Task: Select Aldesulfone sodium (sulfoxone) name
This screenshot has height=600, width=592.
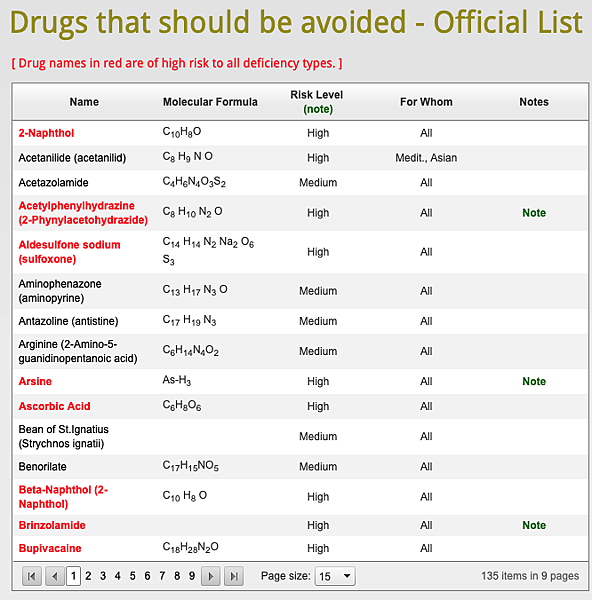Action: [x=69, y=252]
